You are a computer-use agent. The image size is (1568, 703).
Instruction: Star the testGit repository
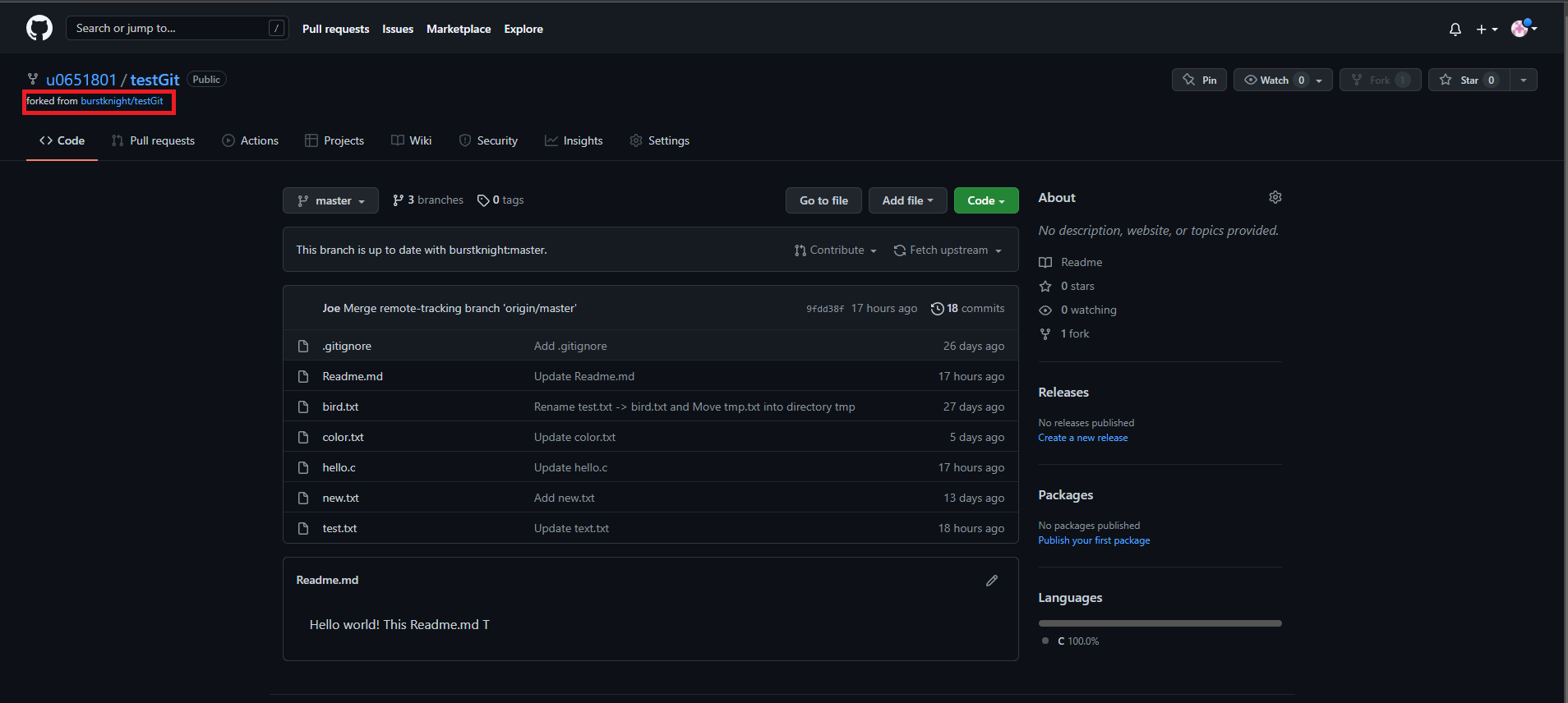1469,80
